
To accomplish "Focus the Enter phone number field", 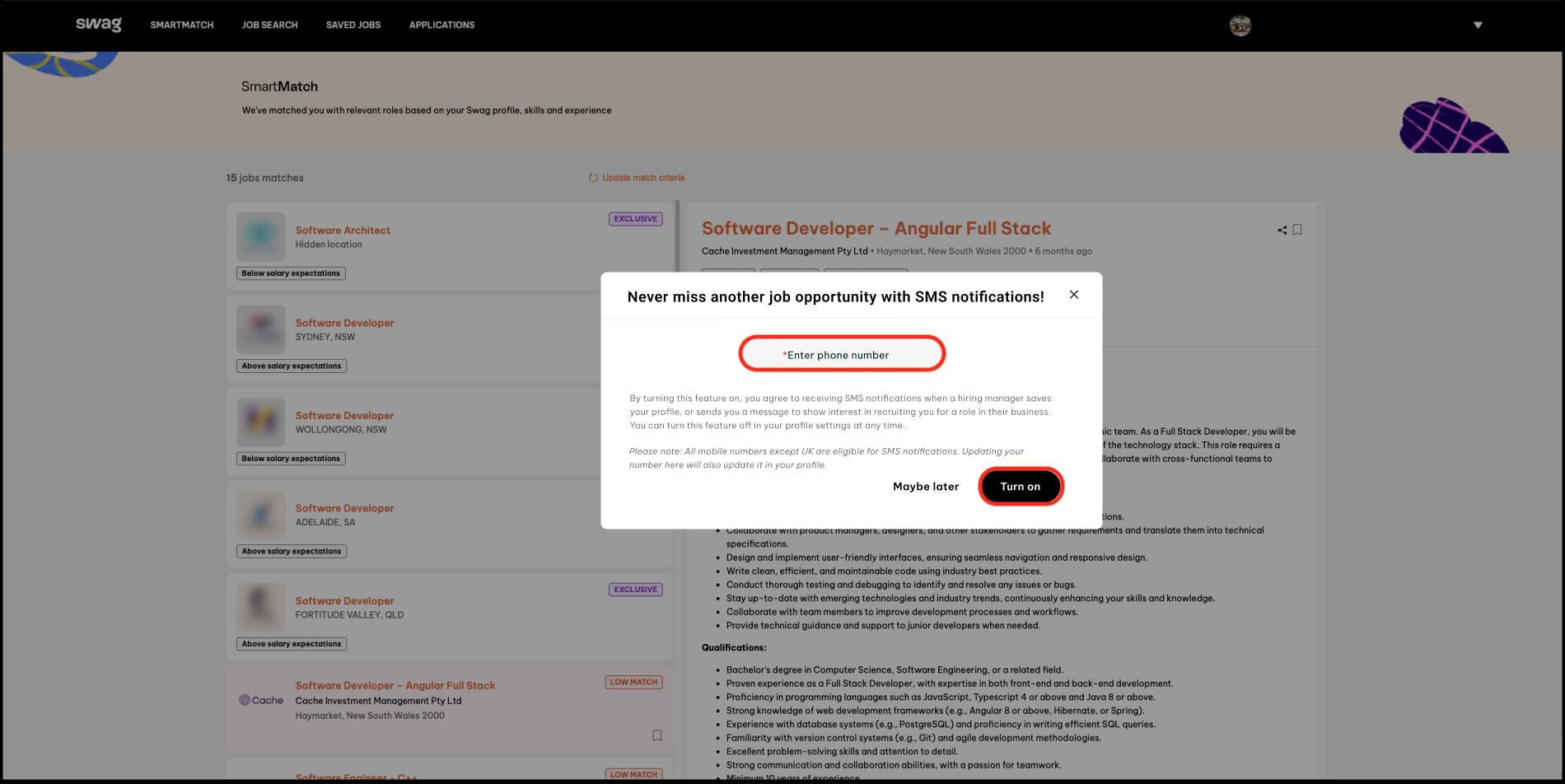I will (842, 354).
